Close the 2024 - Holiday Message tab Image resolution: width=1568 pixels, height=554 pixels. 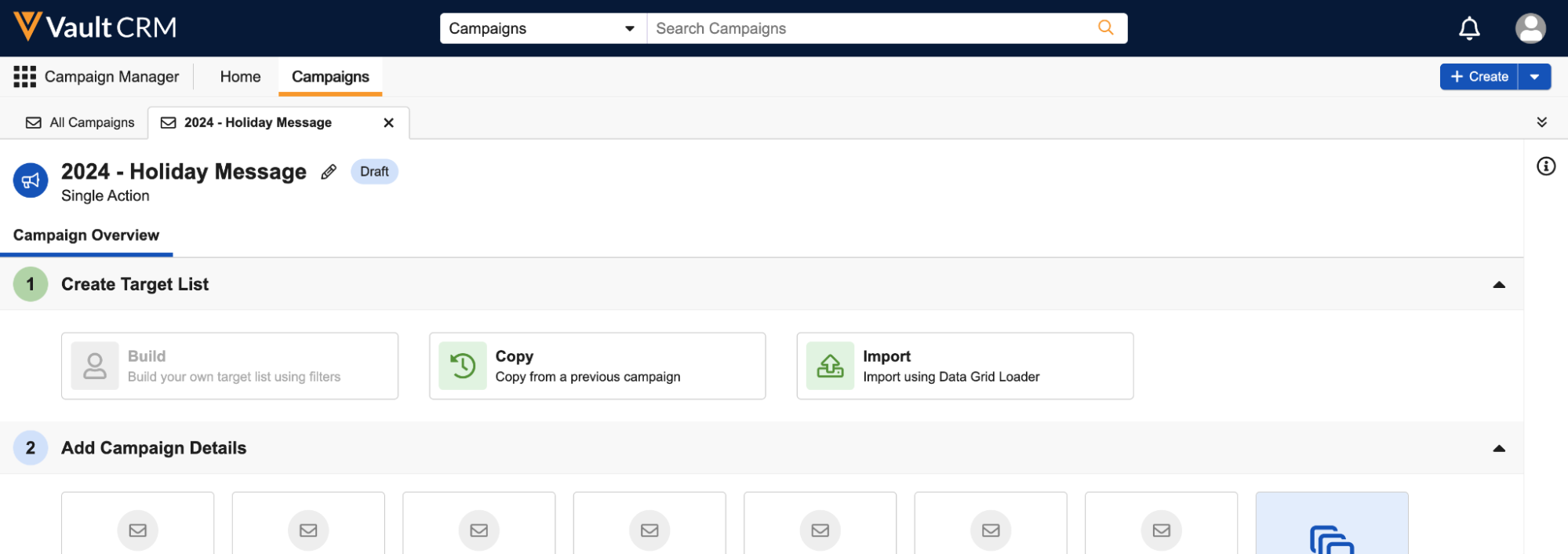point(388,123)
